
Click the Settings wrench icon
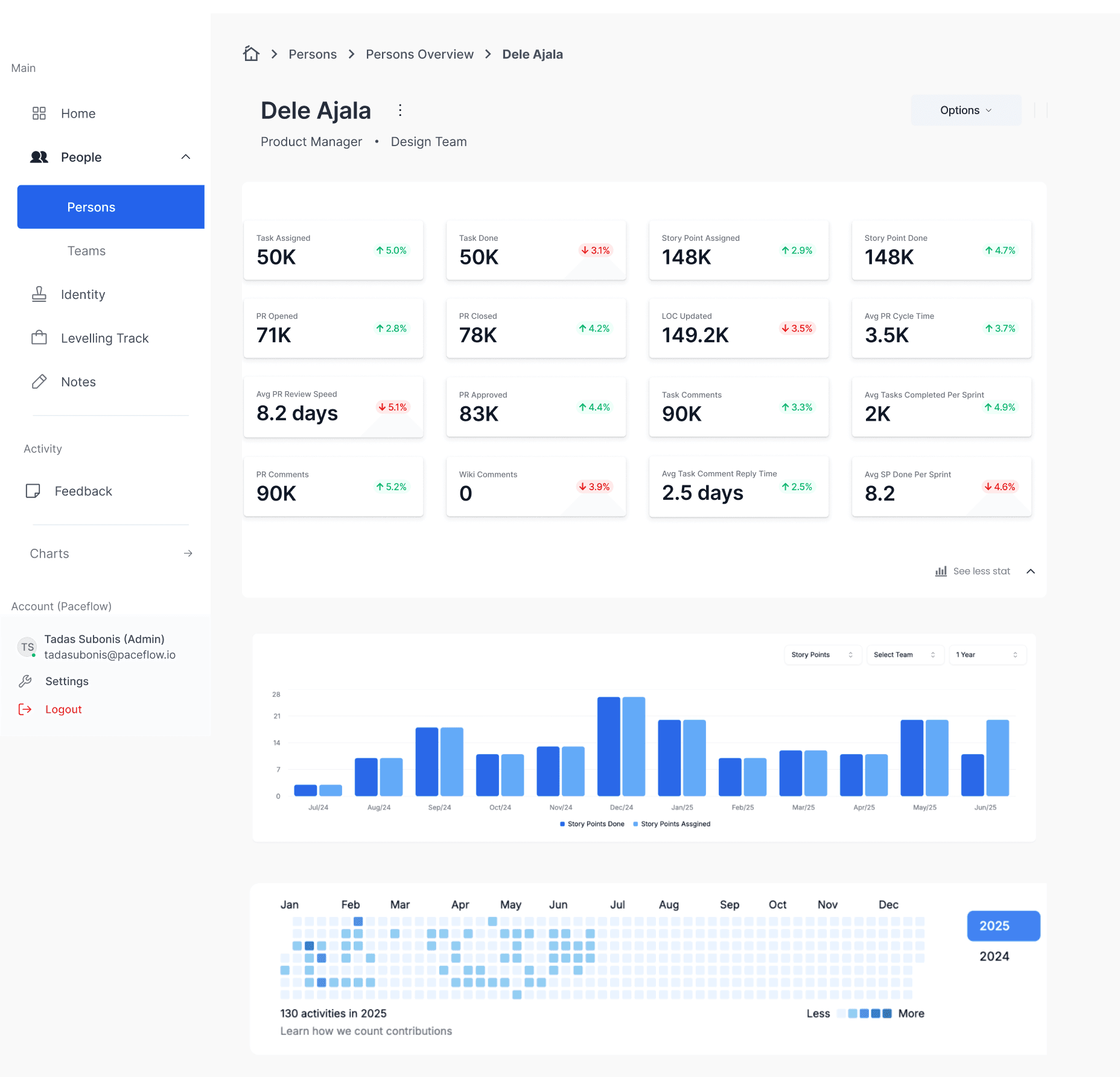pos(27,681)
